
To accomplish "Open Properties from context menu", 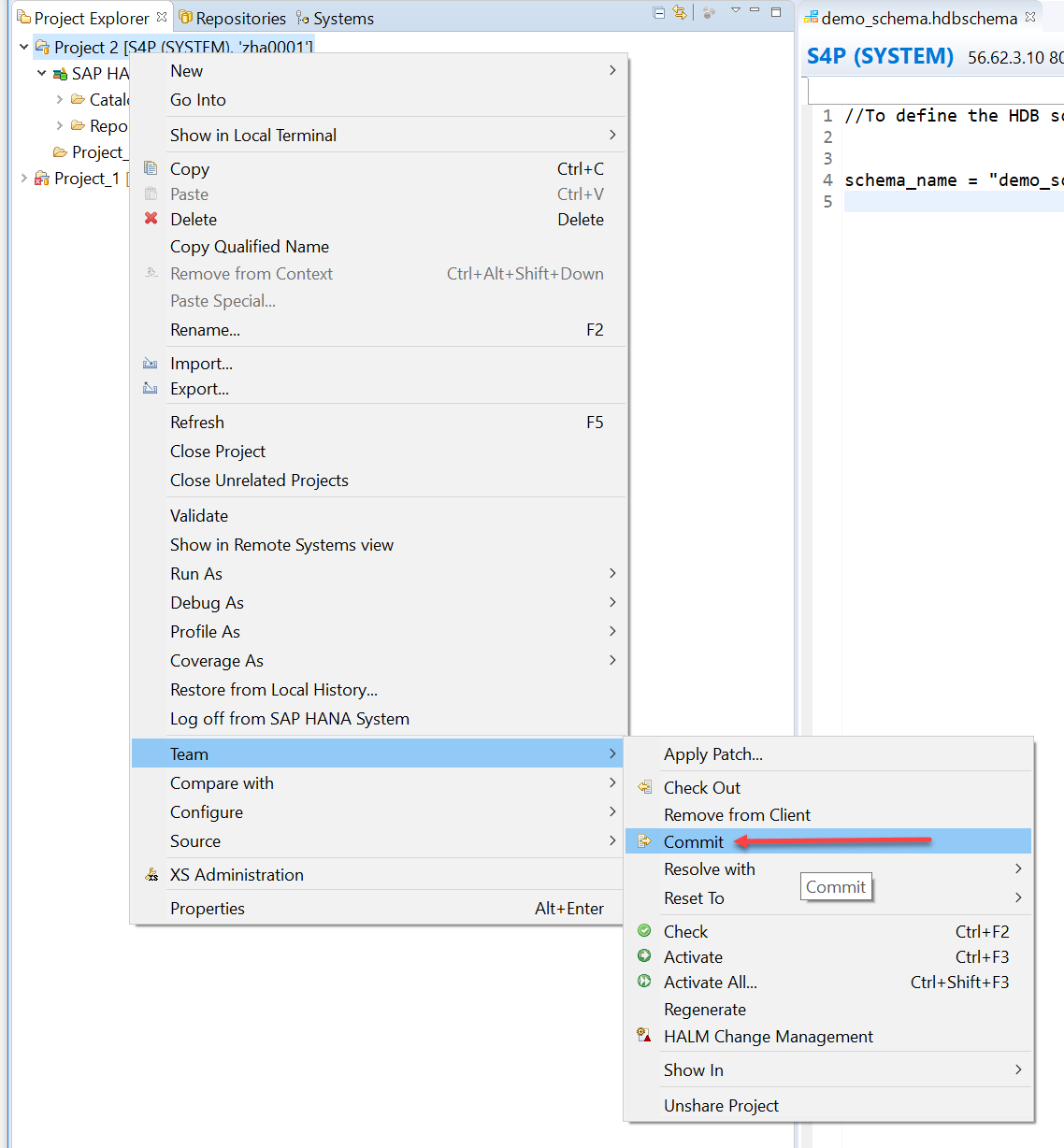I will click(378, 909).
